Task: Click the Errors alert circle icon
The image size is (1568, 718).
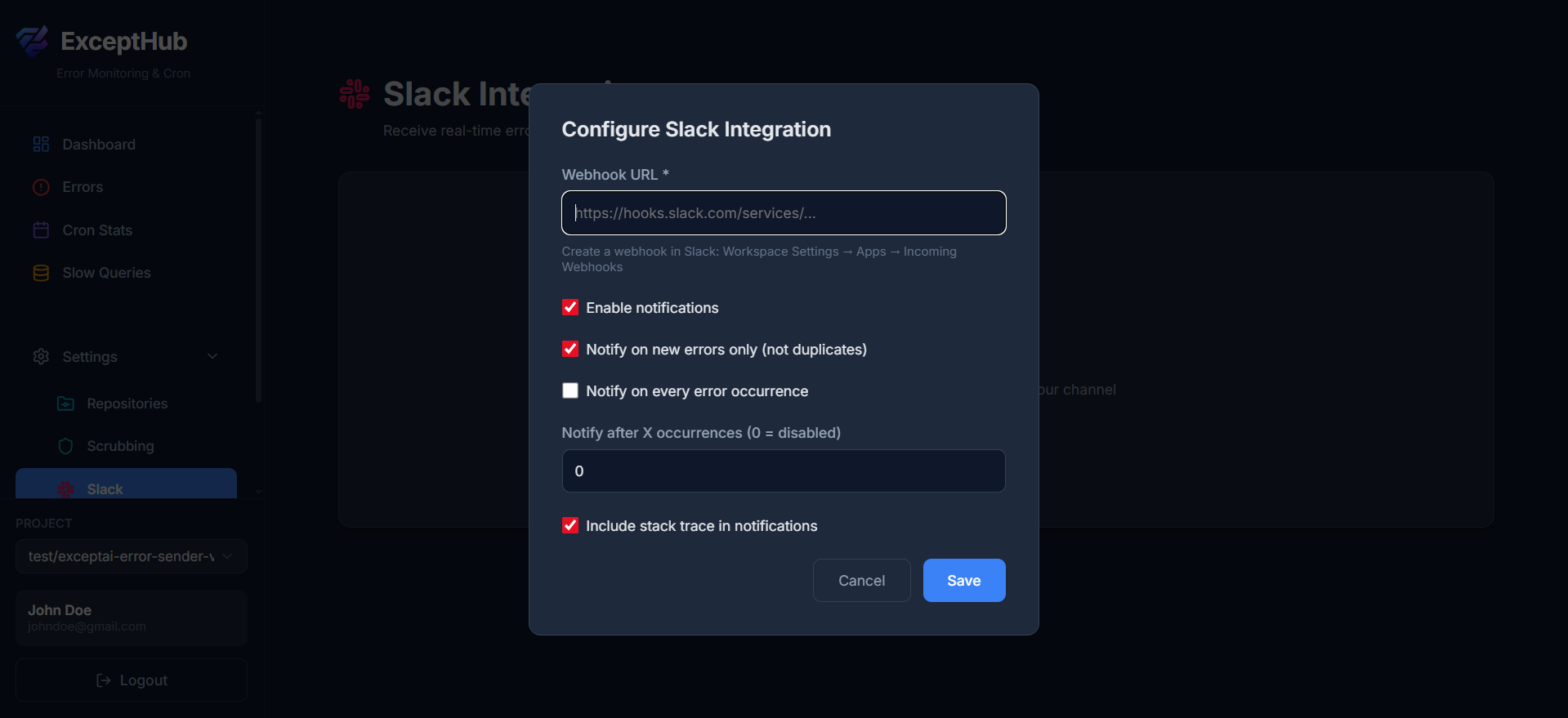Action: (x=41, y=187)
